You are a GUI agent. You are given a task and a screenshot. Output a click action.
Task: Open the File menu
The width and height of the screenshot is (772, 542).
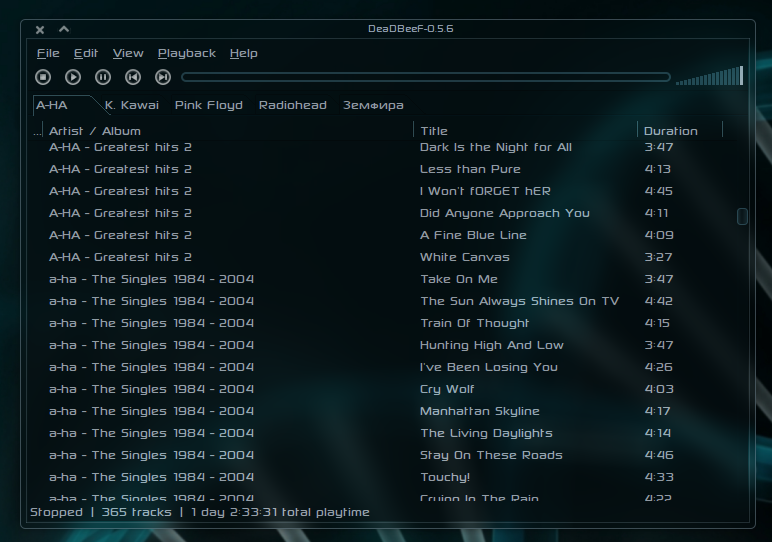[x=48, y=53]
